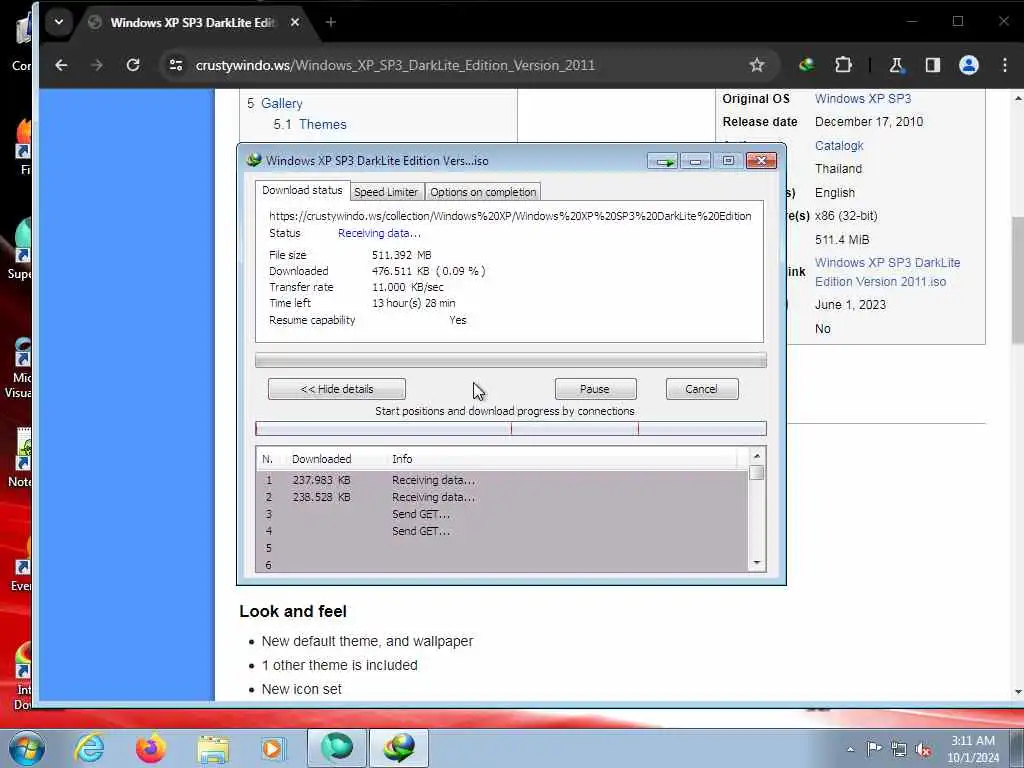Viewport: 1024px width, 768px height.
Task: Open Chrome Labs flask icon
Action: pyautogui.click(x=897, y=65)
